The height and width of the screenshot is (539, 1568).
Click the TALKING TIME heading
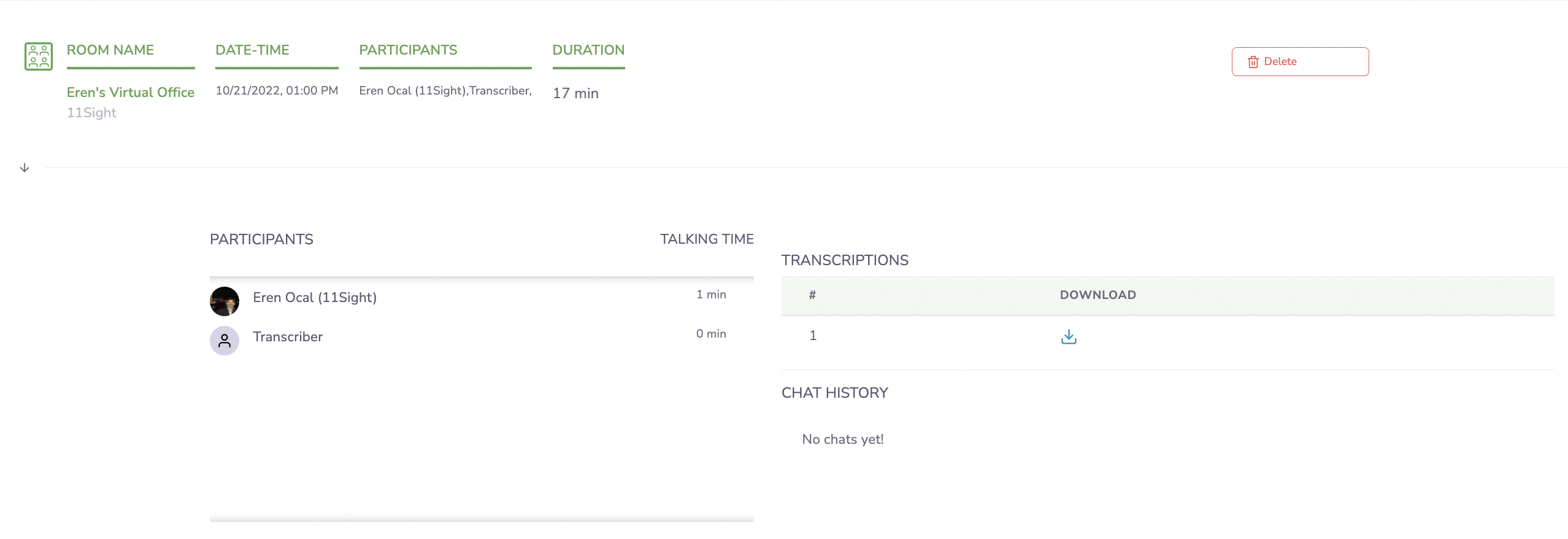(707, 239)
